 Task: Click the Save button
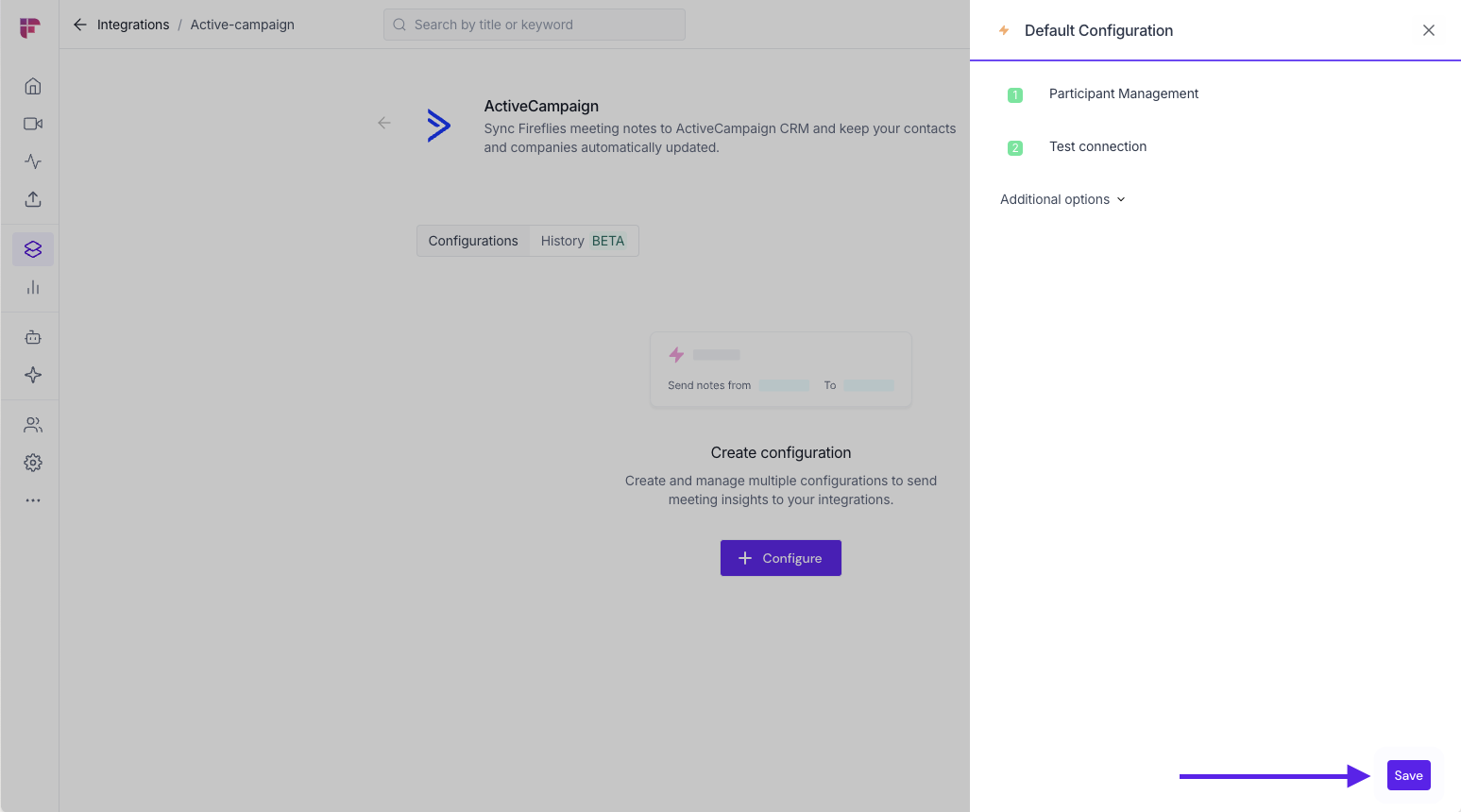point(1408,775)
